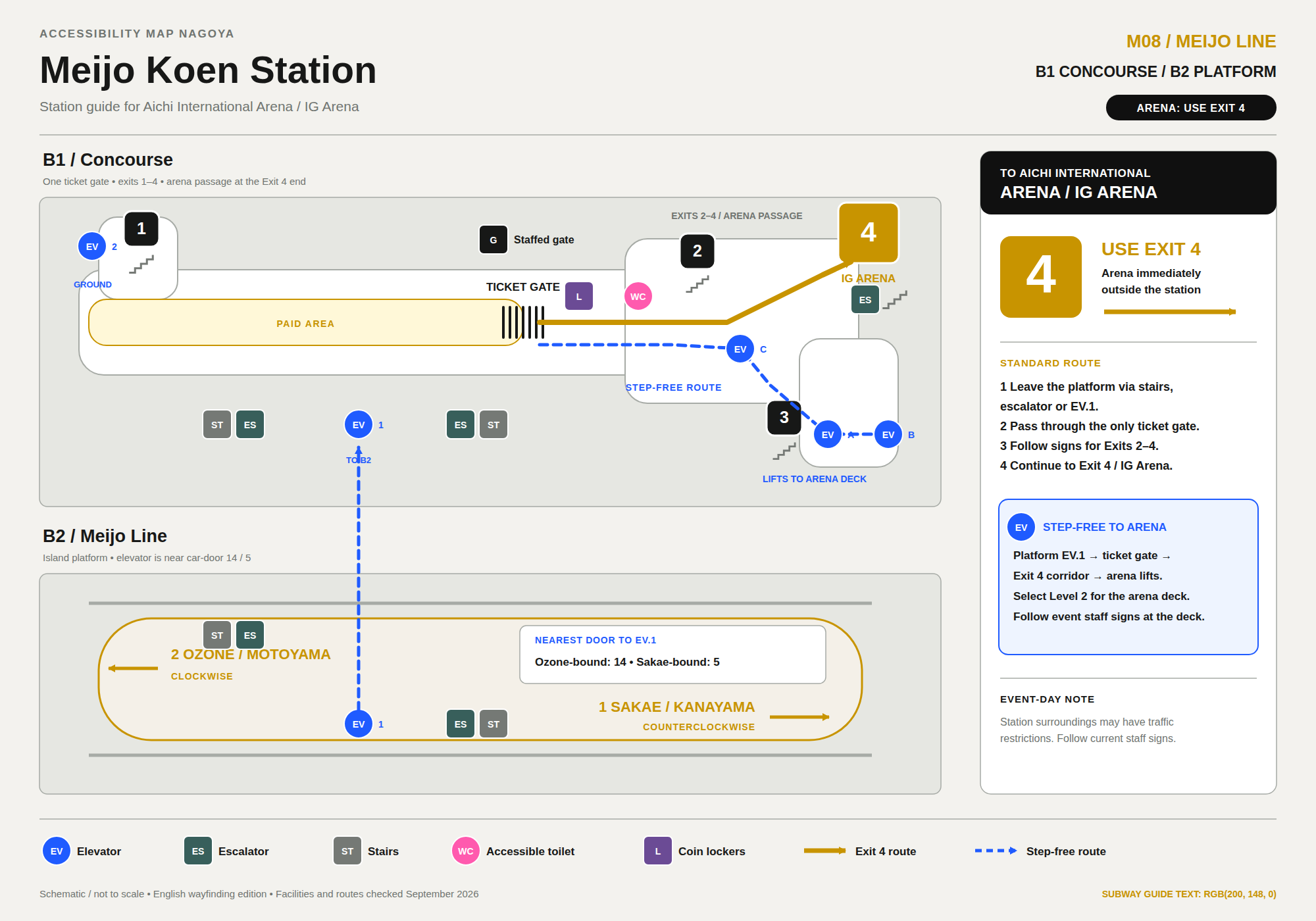The width and height of the screenshot is (1316, 921).
Task: Click the Meijo Koen Station title
Action: click(208, 70)
